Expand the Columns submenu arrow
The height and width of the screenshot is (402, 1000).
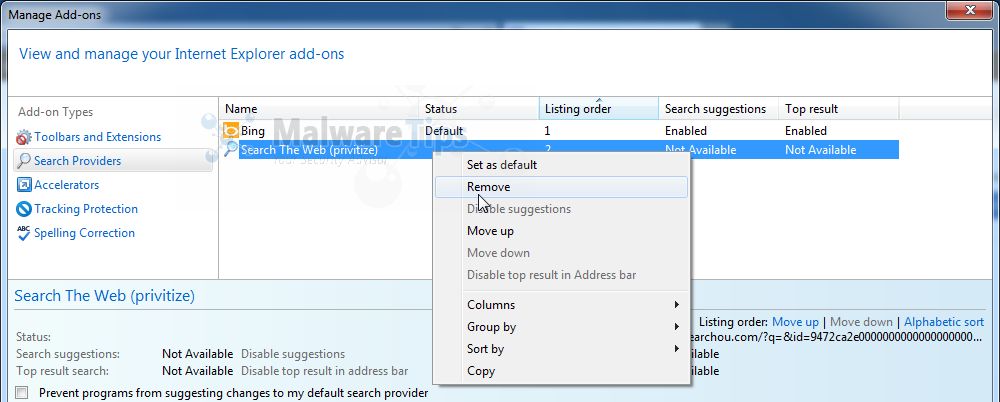pyautogui.click(x=677, y=305)
